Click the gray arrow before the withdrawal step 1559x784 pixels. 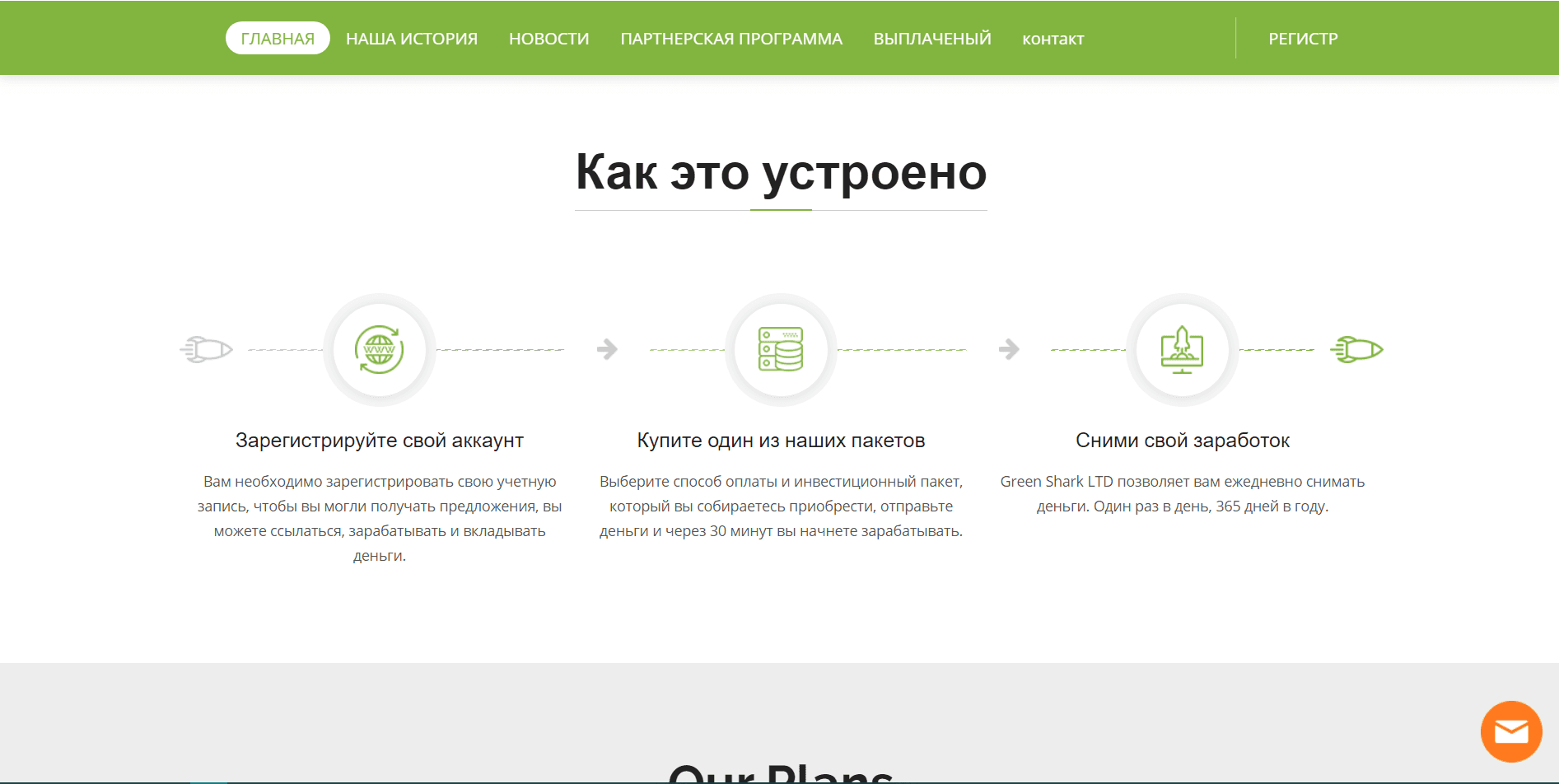pos(1009,349)
